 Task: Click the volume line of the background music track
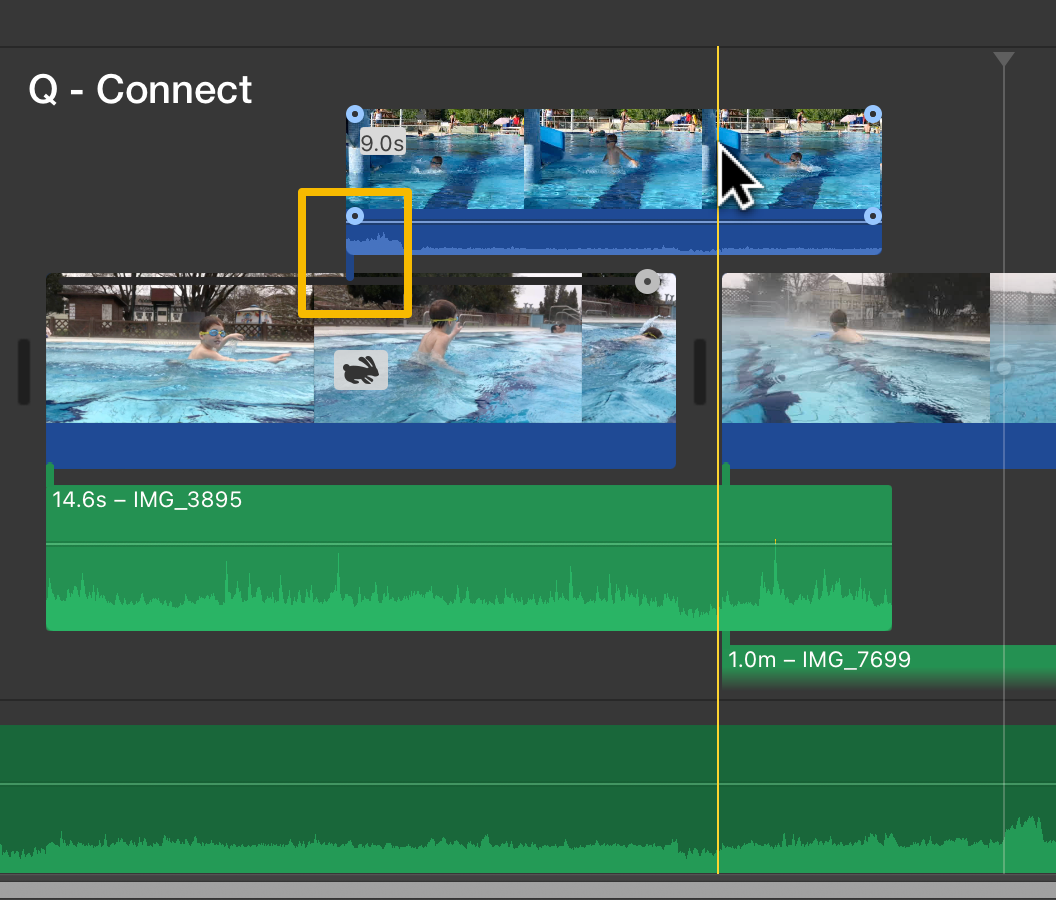528,783
